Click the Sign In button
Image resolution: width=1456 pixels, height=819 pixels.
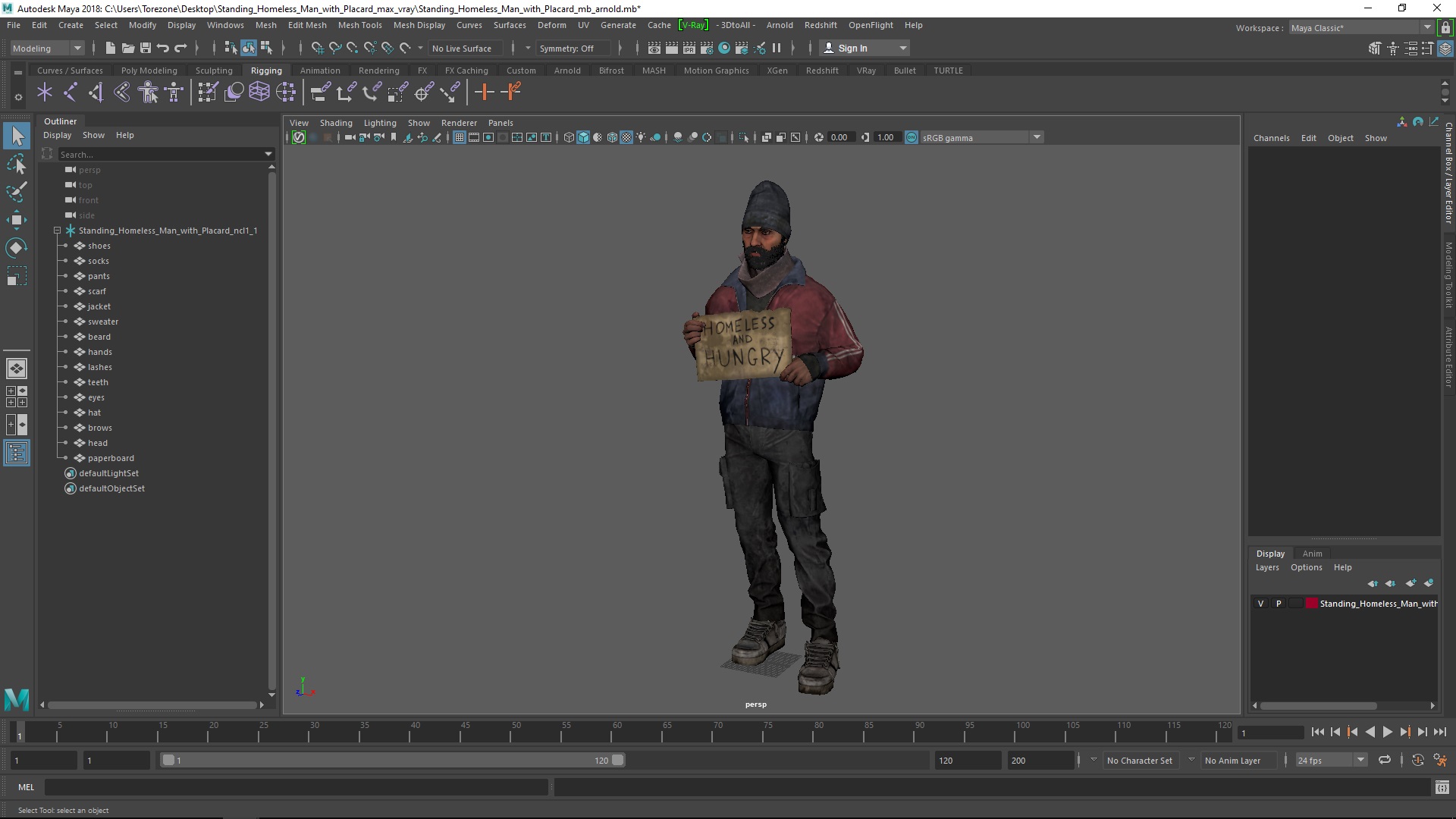tap(852, 48)
